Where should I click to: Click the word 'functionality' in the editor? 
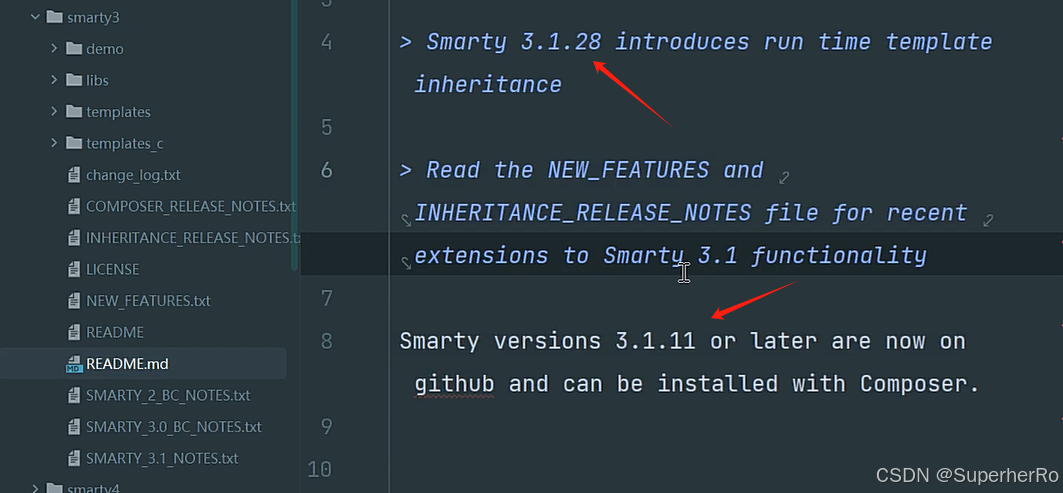839,256
